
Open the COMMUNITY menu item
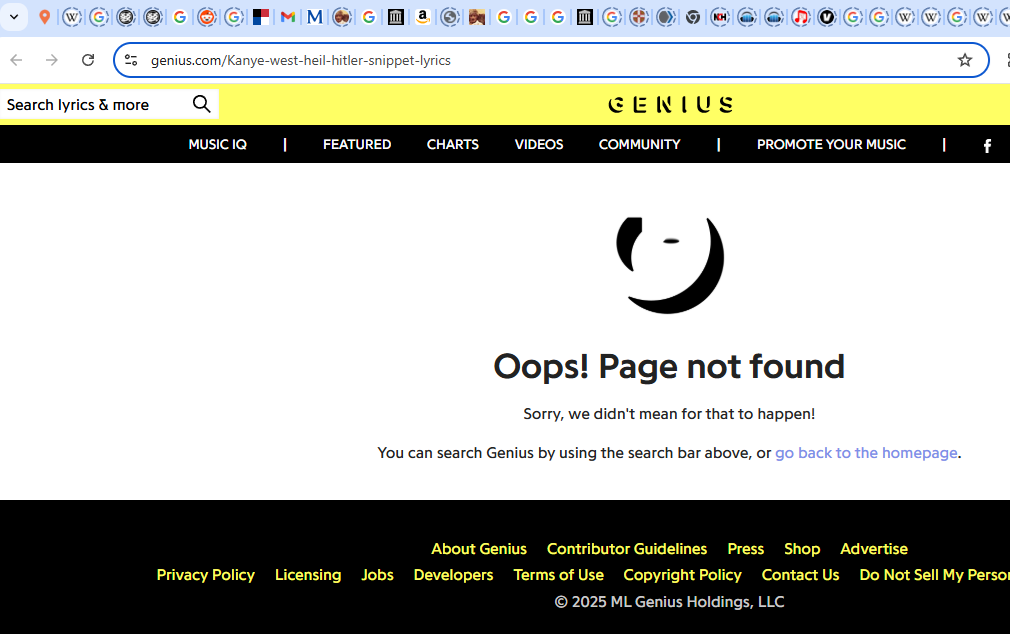(640, 144)
